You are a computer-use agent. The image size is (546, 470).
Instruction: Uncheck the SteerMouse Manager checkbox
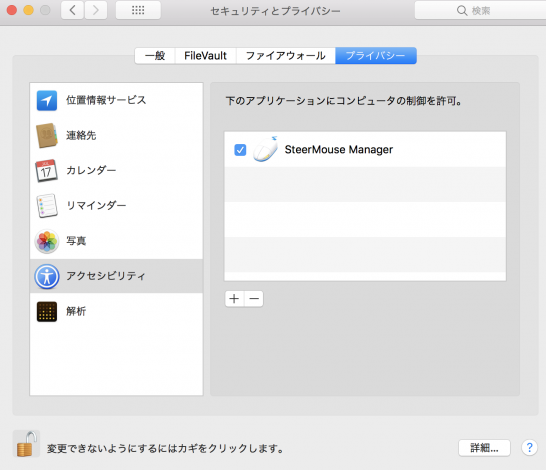coord(240,150)
